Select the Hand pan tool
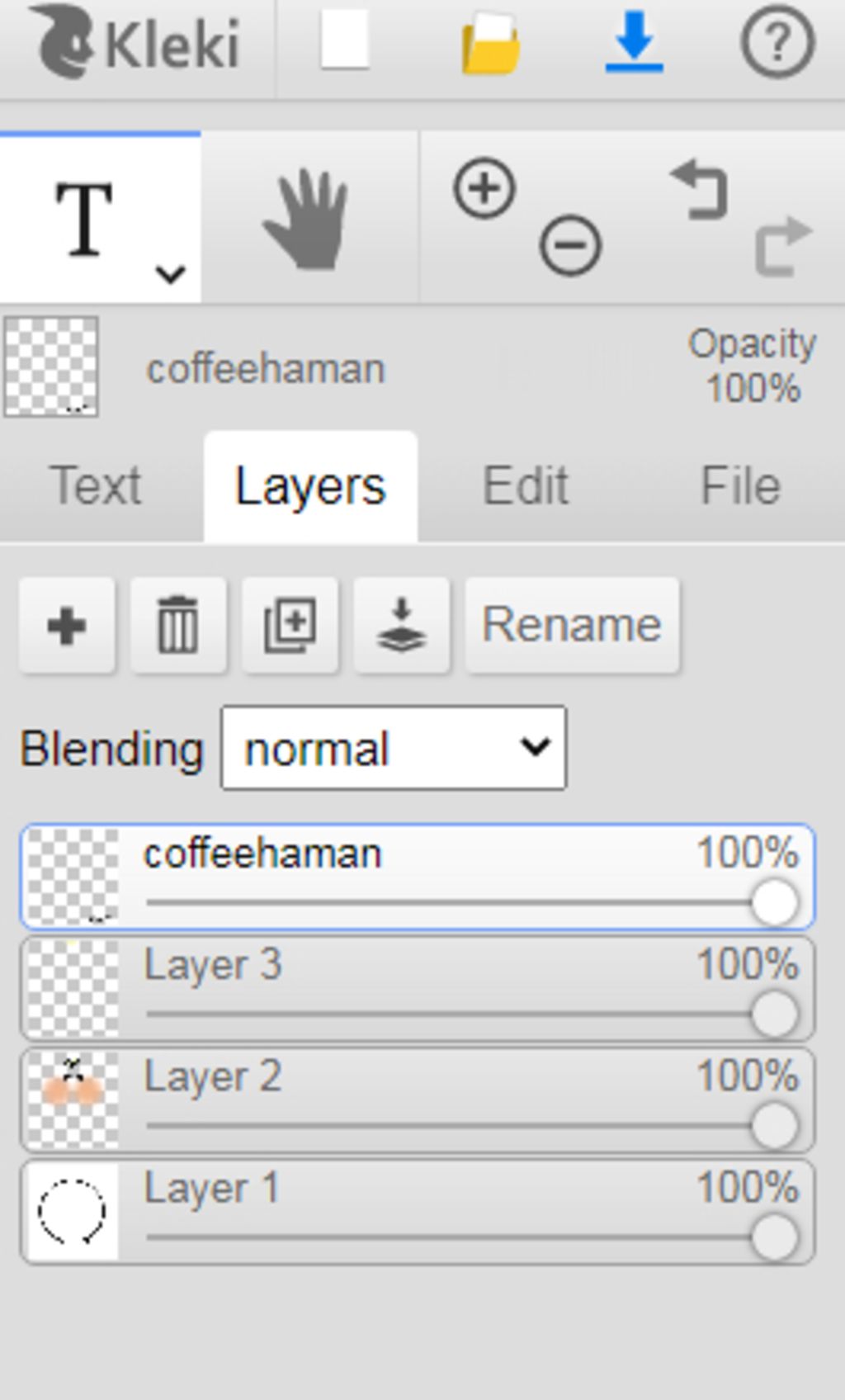Viewport: 845px width, 1400px height. pyautogui.click(x=307, y=219)
